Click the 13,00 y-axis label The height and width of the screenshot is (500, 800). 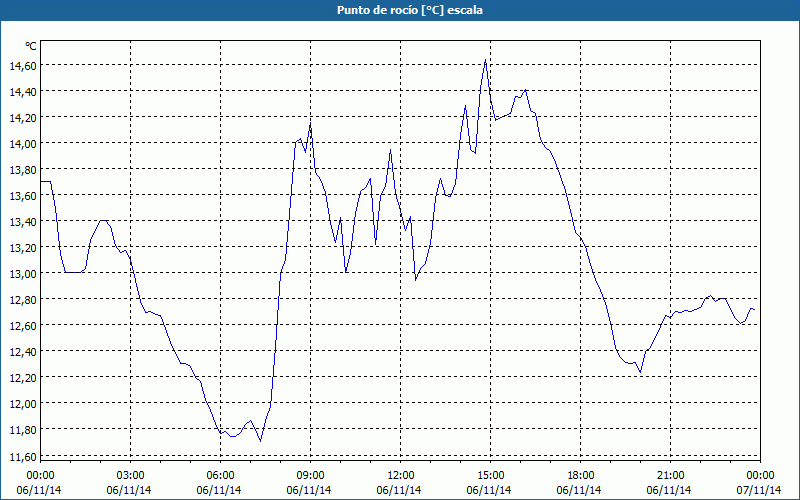[23, 273]
